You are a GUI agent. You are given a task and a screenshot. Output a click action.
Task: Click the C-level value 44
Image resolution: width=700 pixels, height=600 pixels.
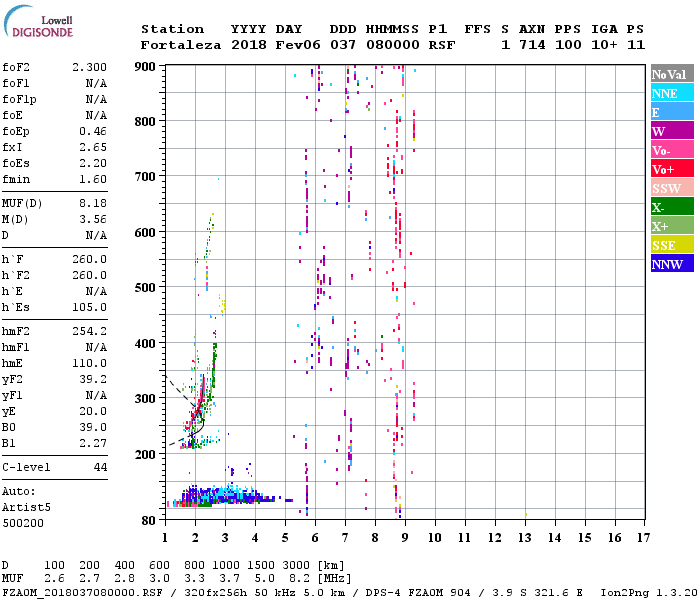click(x=100, y=467)
